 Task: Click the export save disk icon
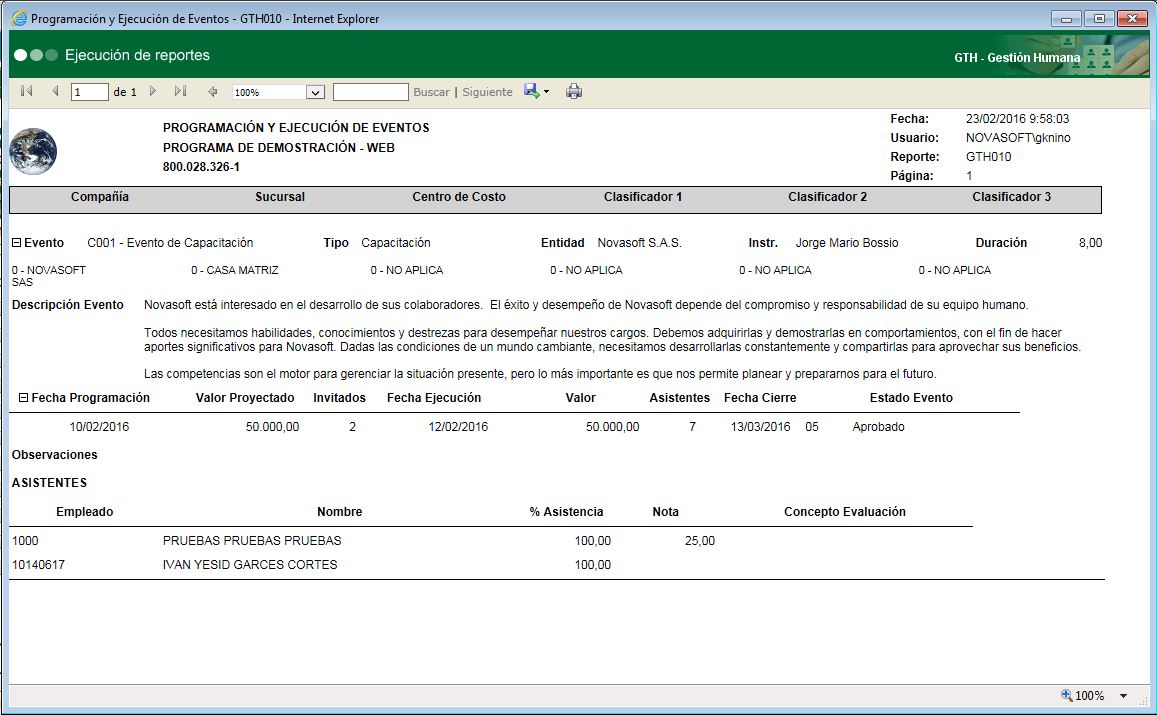coord(531,91)
